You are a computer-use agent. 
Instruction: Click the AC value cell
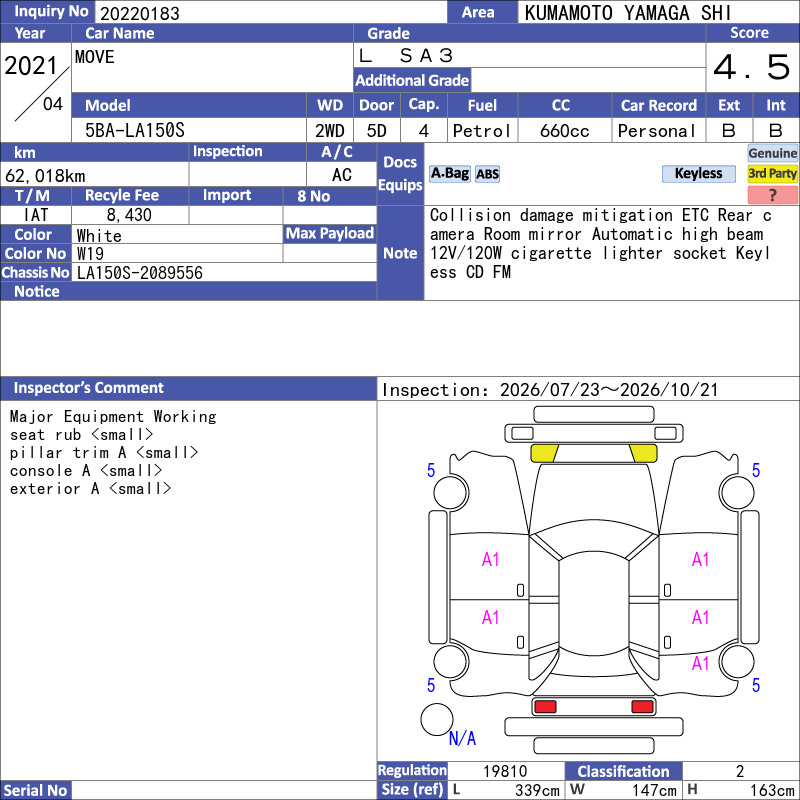341,175
